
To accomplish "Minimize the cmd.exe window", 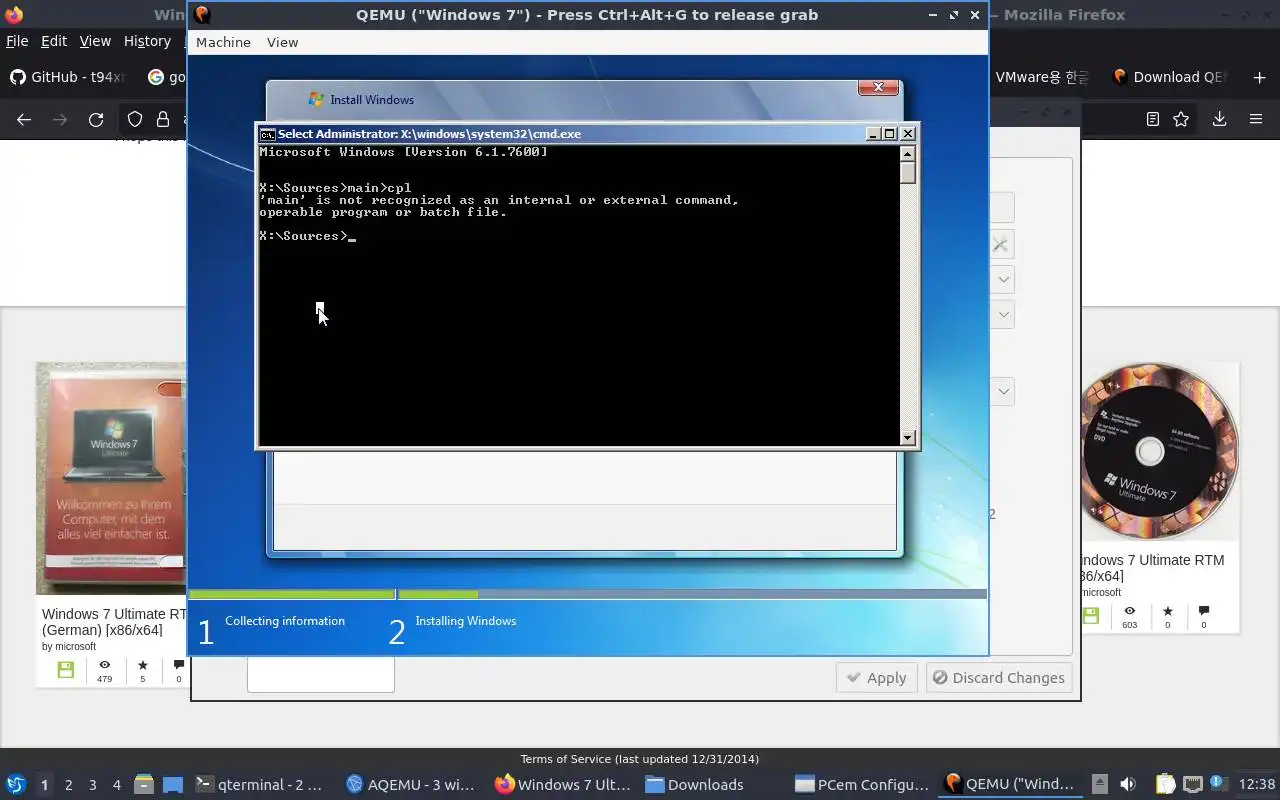I will pos(873,133).
